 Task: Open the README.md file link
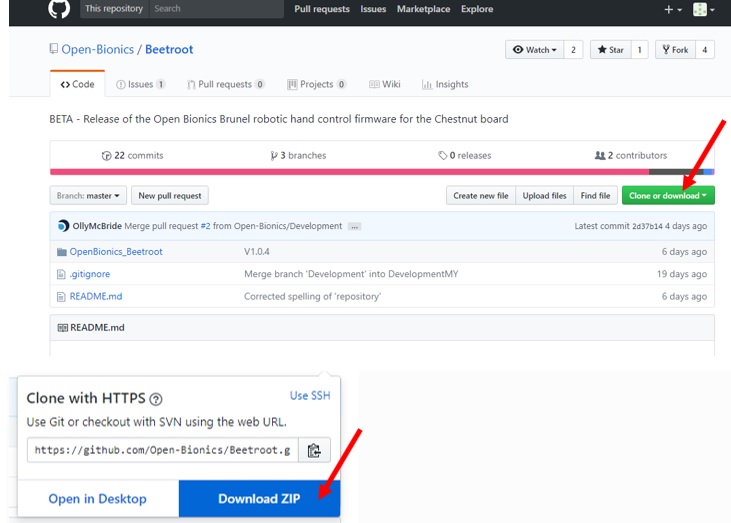point(96,296)
